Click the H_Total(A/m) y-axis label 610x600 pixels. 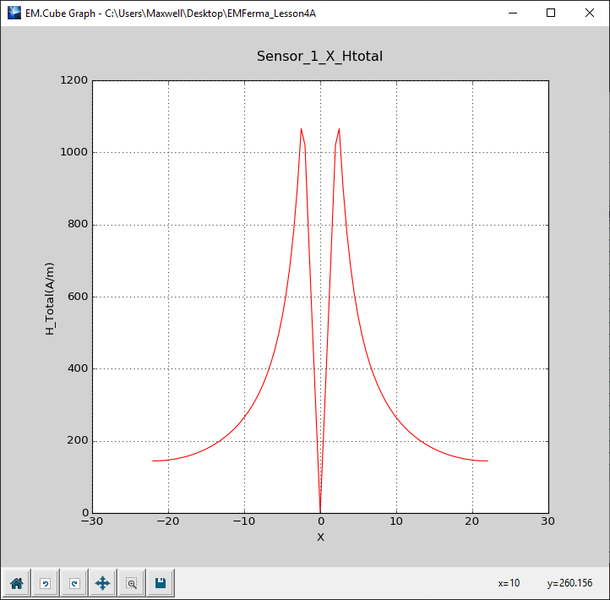click(x=50, y=296)
